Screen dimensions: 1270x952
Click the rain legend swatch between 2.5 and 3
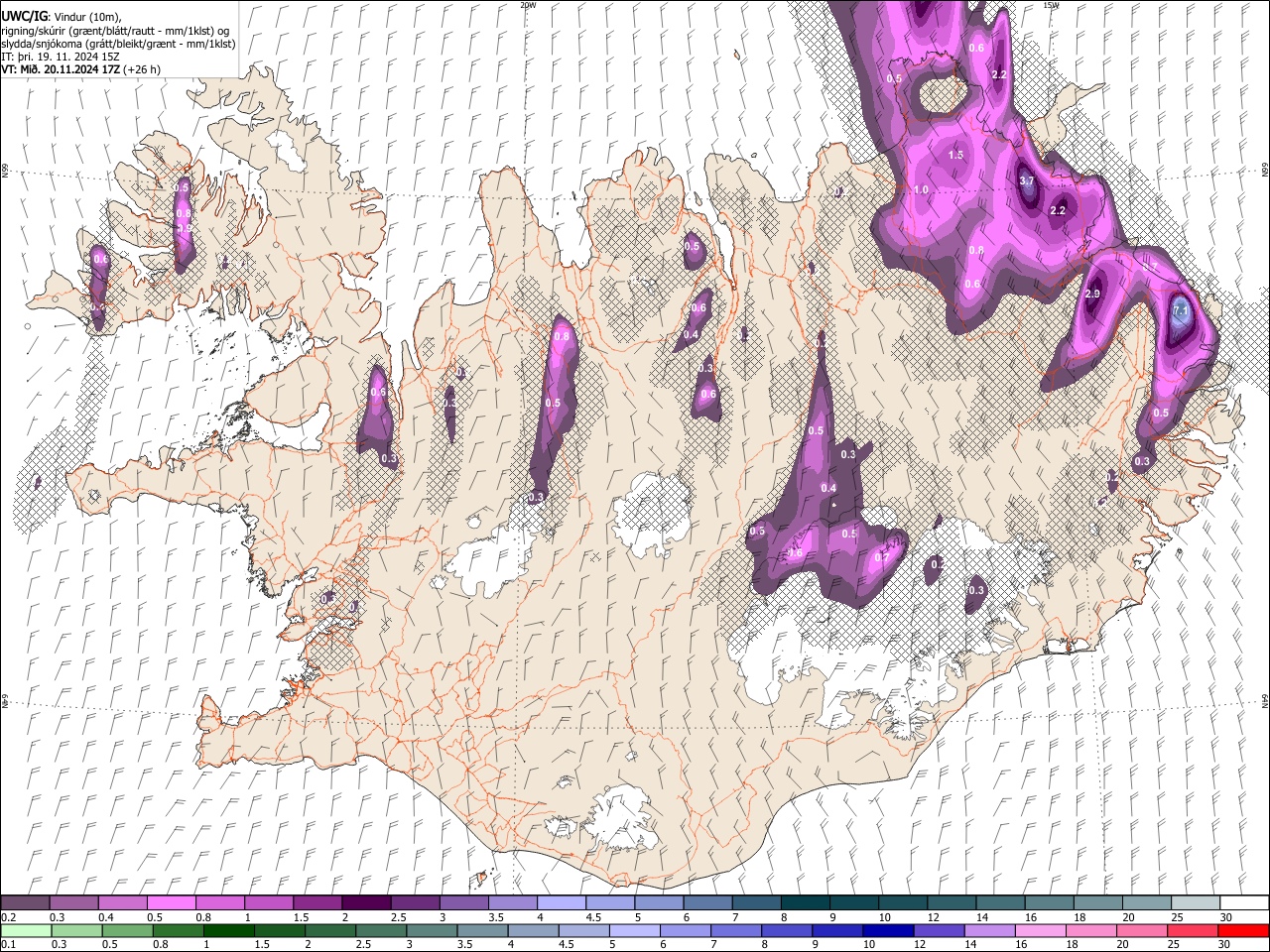click(382, 930)
